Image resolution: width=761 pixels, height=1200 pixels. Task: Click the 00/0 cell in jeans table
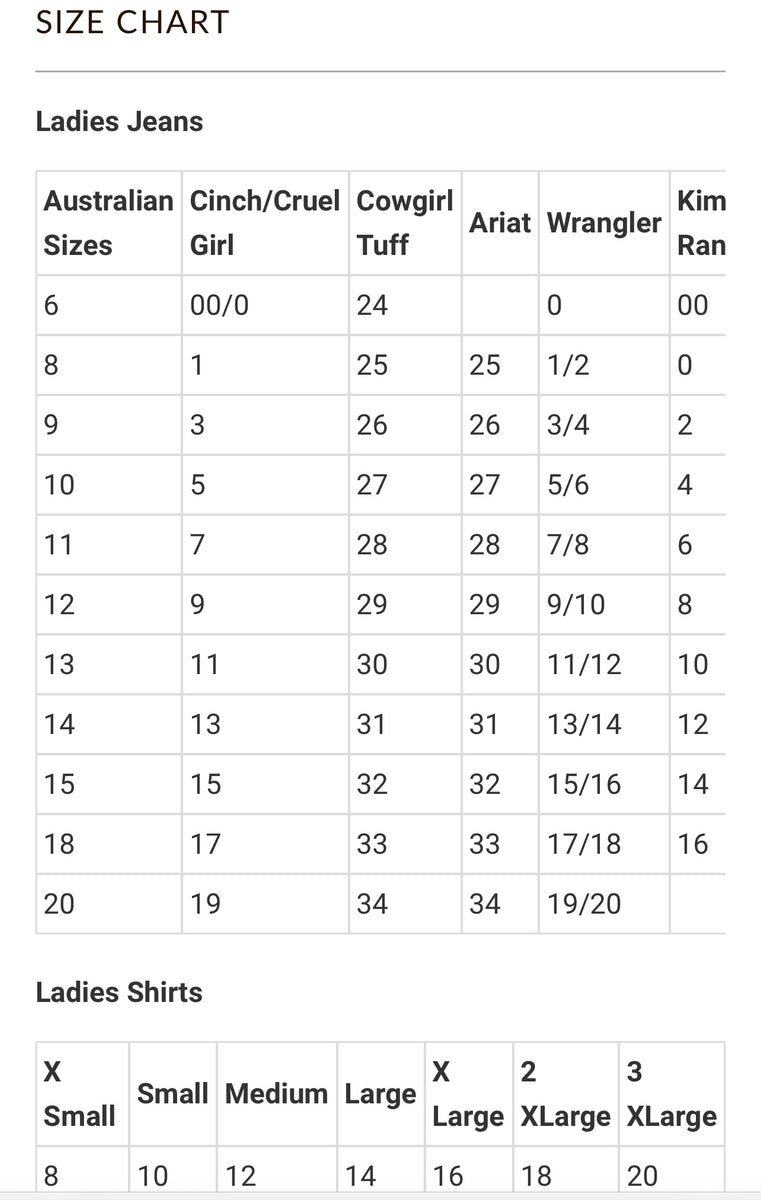point(219,305)
